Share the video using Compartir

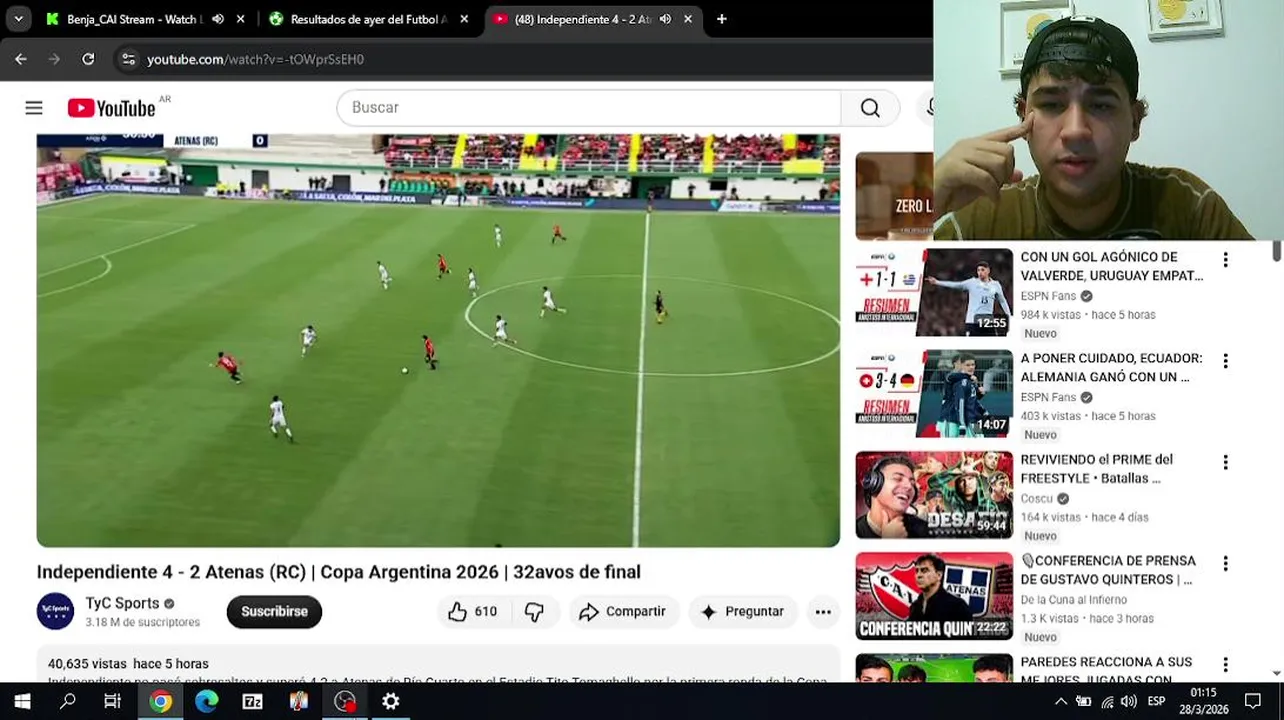click(x=623, y=611)
